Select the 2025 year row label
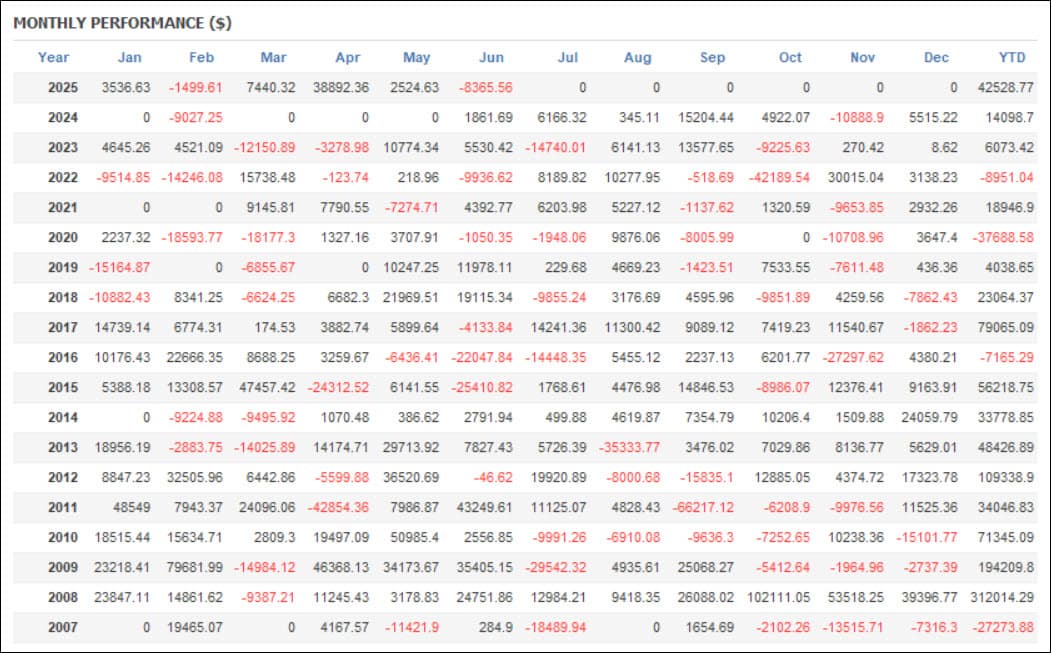 click(62, 88)
